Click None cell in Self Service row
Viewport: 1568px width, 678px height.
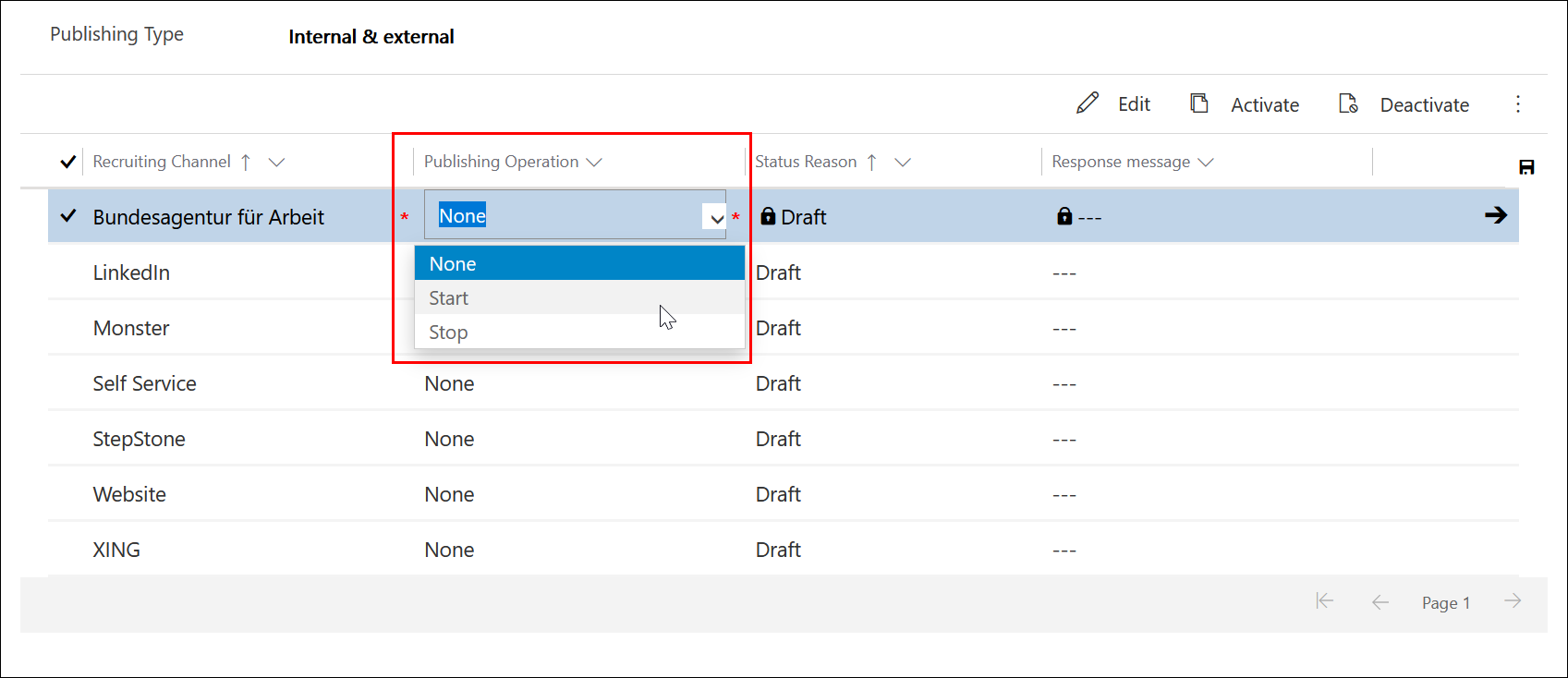(449, 383)
